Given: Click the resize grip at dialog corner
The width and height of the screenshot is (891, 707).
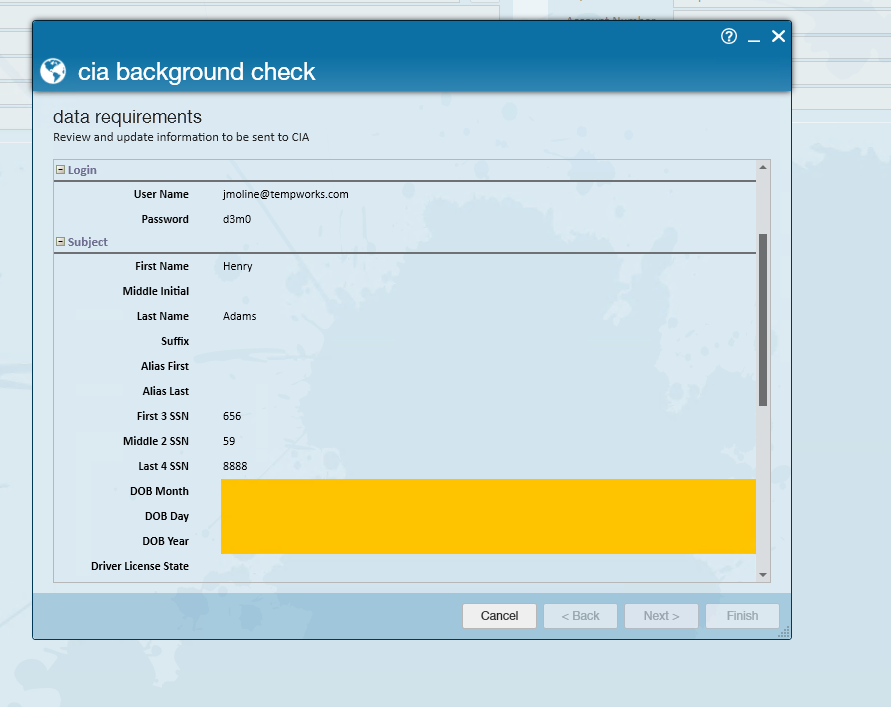Looking at the screenshot, I should pos(784,632).
